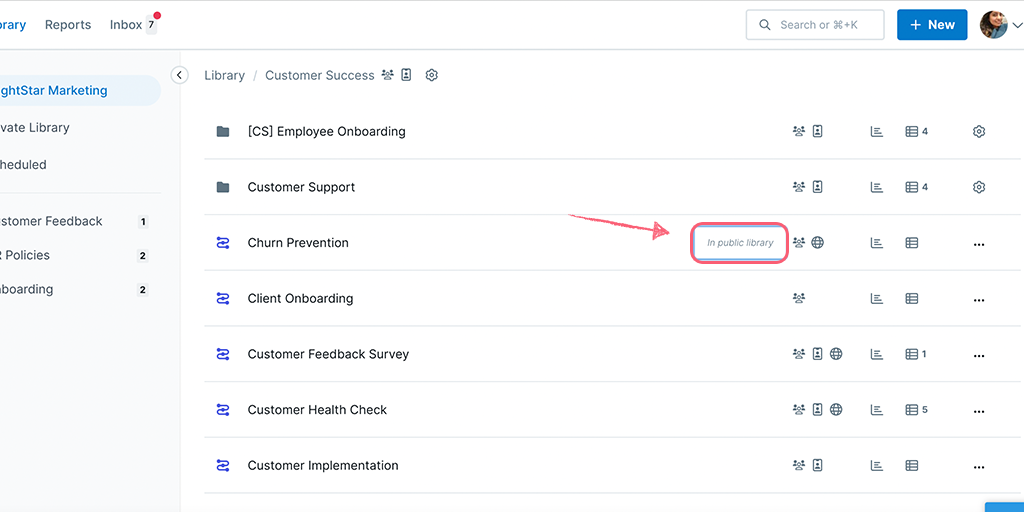
Task: Open data table icon for Customer Feedback Survey
Action: [x=912, y=354]
